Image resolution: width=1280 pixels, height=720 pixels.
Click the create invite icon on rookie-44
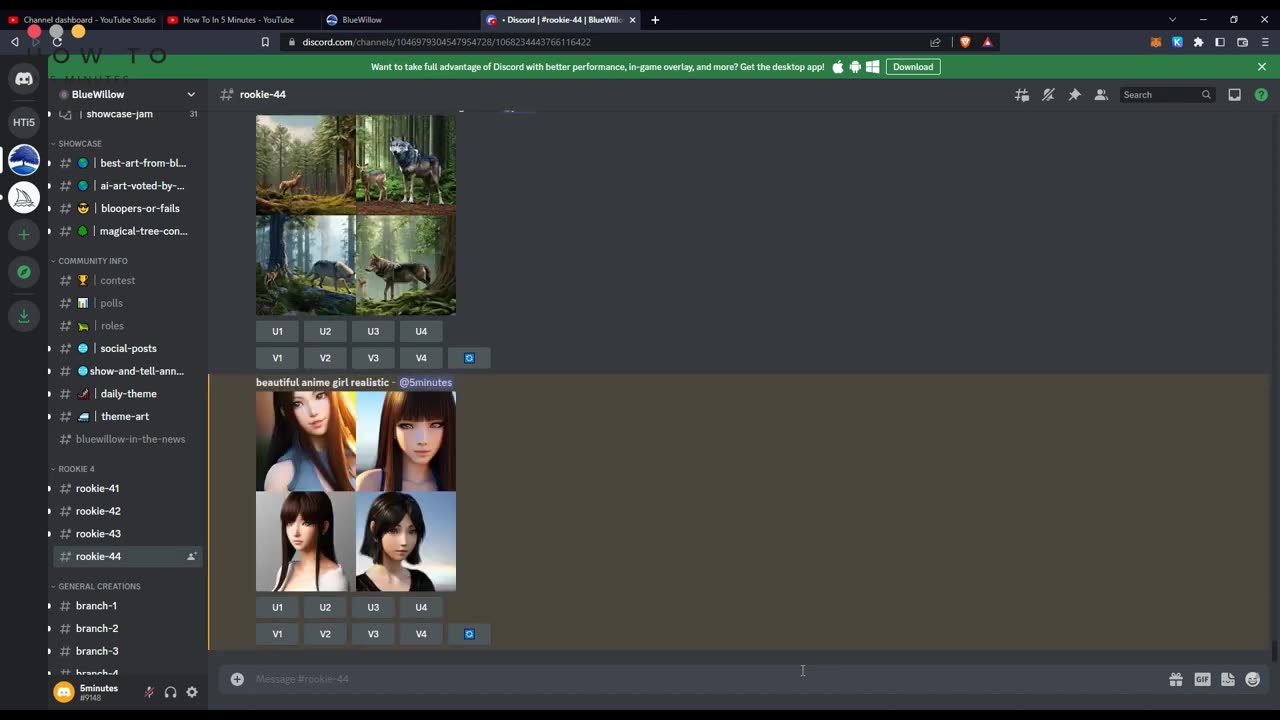pos(191,556)
